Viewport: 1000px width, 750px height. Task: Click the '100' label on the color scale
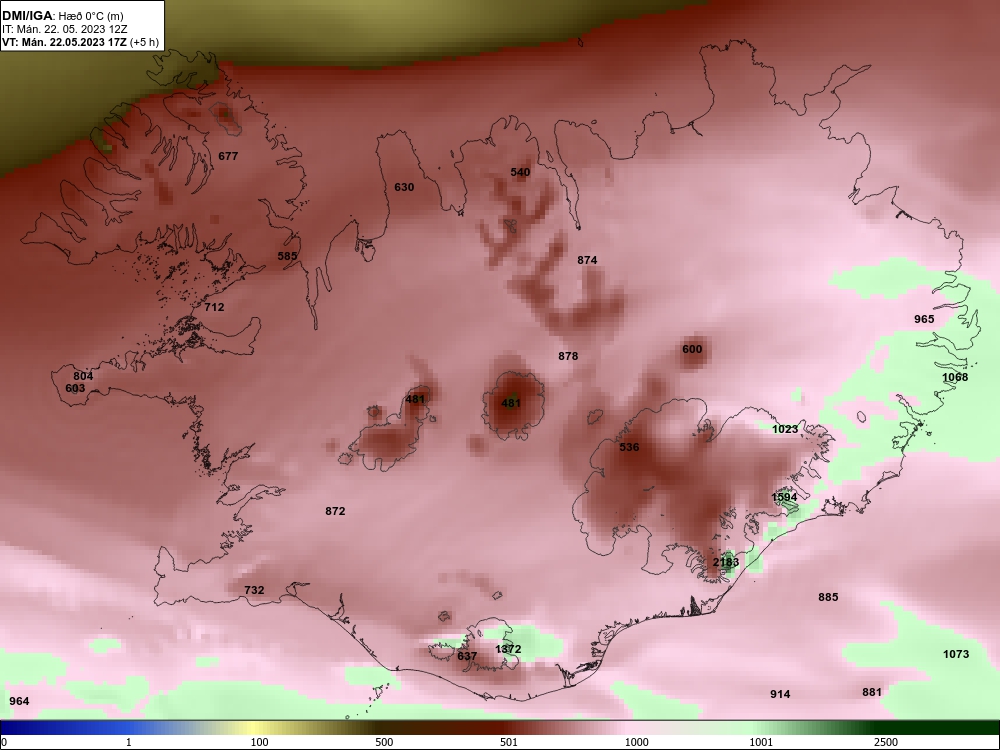click(x=260, y=742)
